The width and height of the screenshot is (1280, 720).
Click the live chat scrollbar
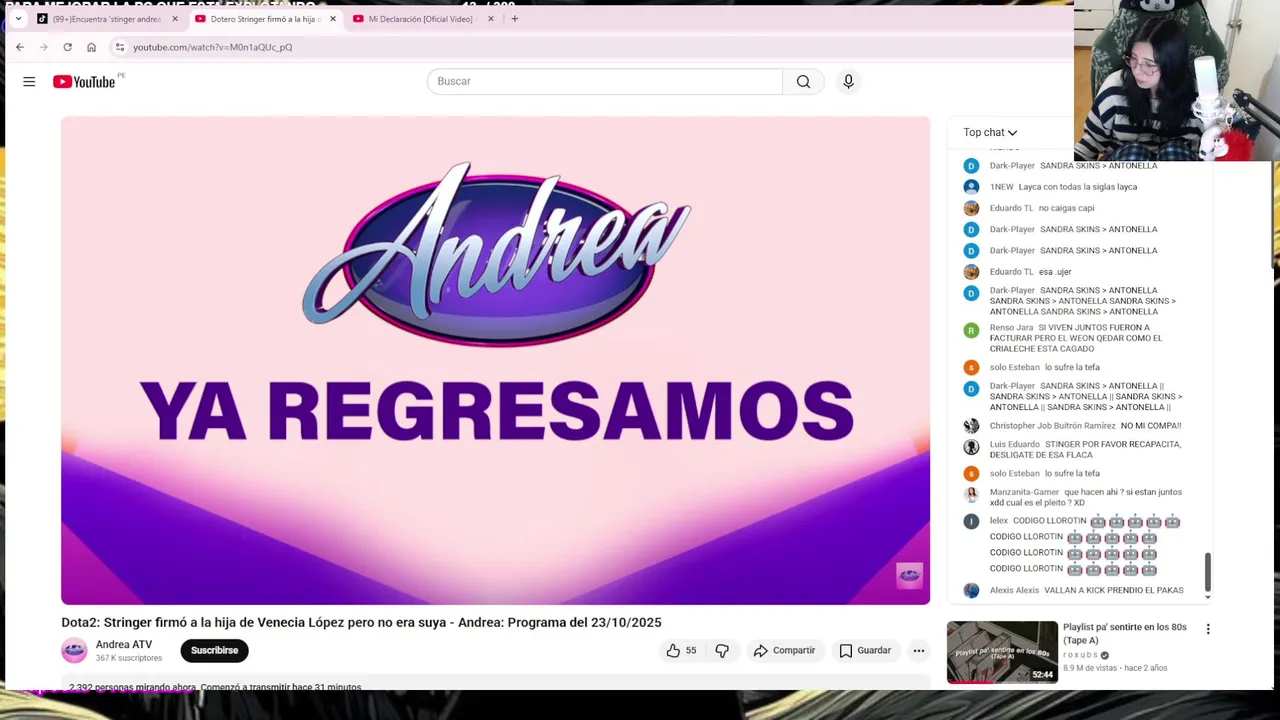click(1207, 572)
